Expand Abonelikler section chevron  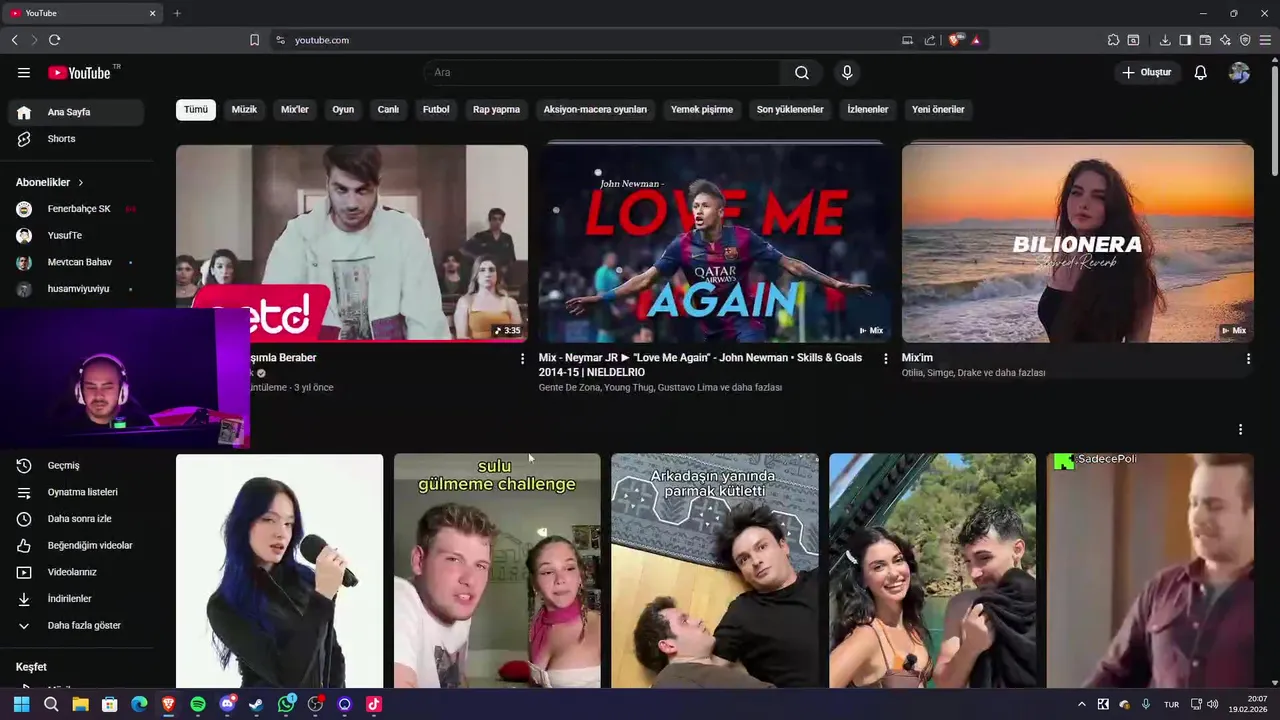click(80, 182)
